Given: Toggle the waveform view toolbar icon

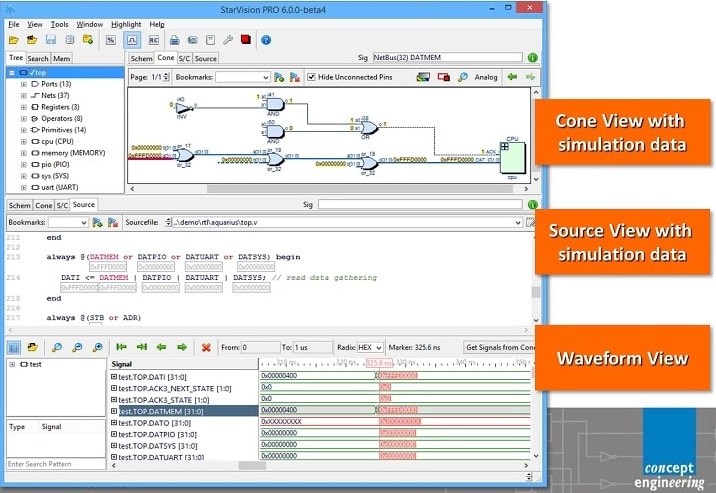Looking at the screenshot, I should click(132, 40).
